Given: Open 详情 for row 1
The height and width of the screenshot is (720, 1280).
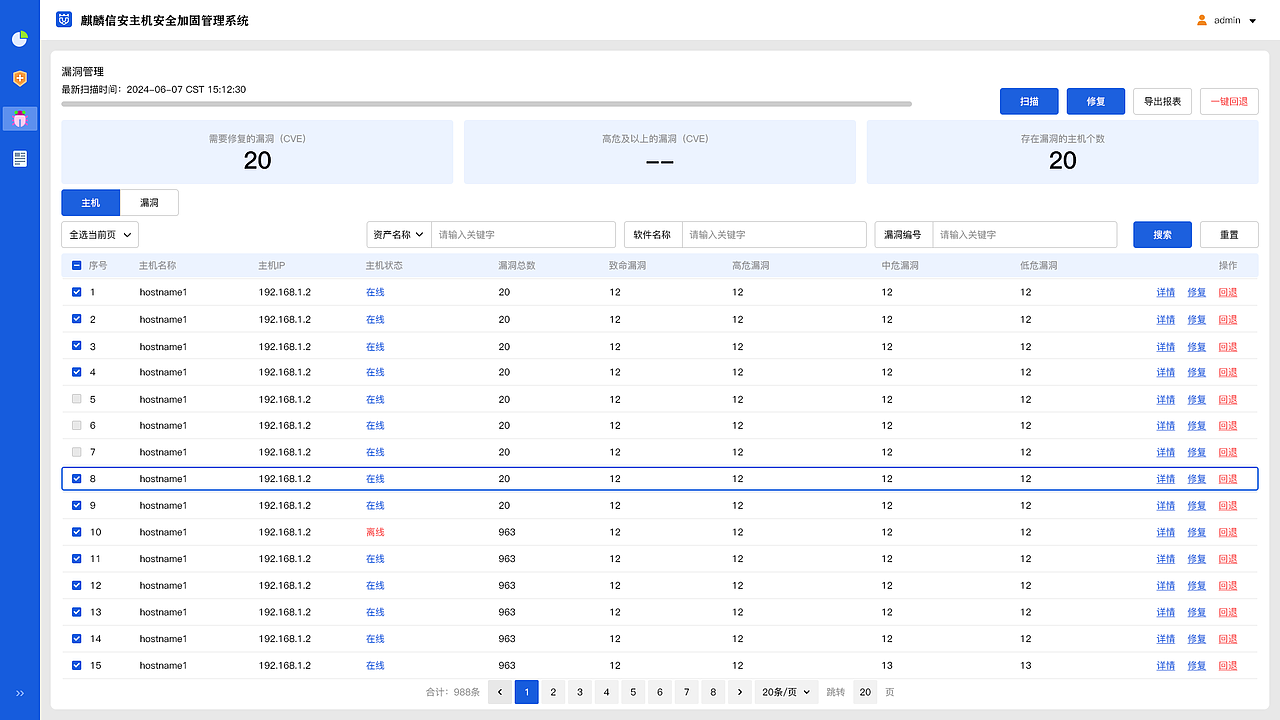Looking at the screenshot, I should coord(1166,292).
